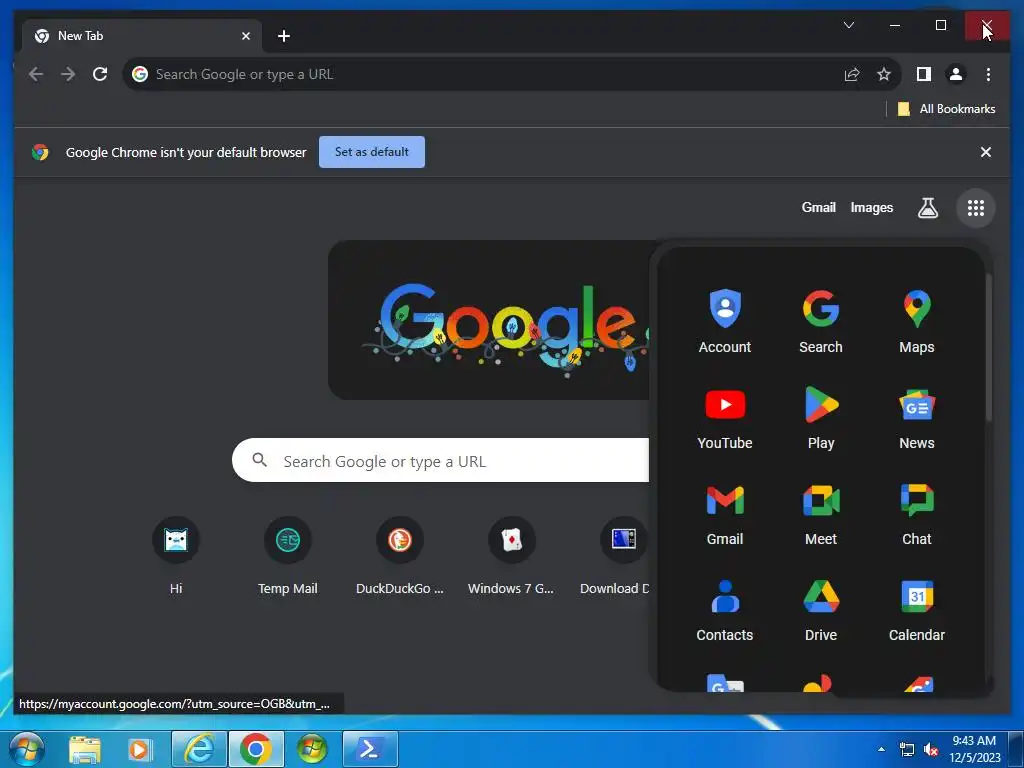Close the New Tab tab
The height and width of the screenshot is (768, 1024).
[x=246, y=36]
